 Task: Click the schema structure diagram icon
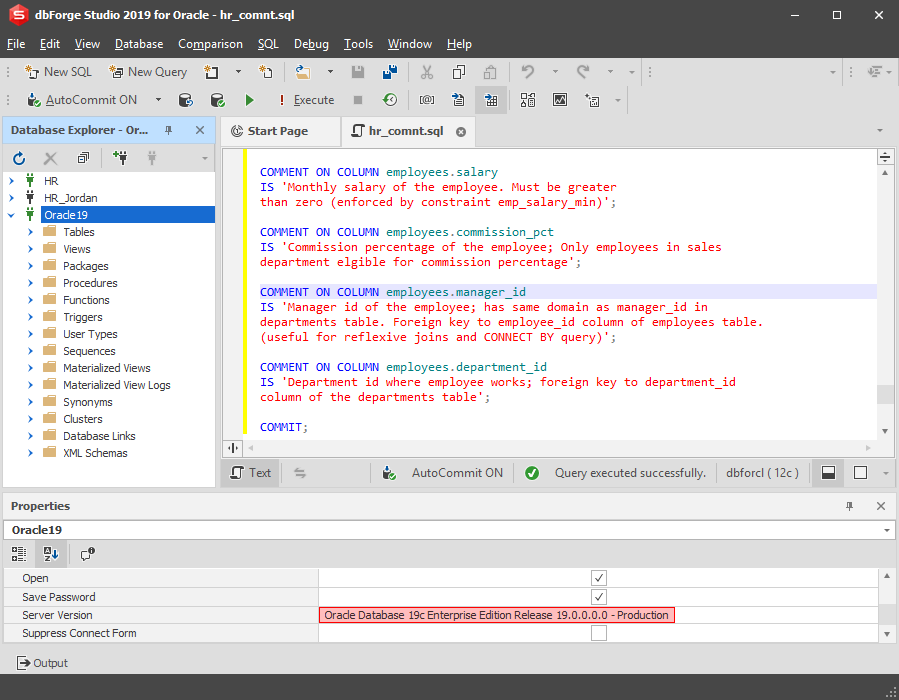(x=527, y=100)
